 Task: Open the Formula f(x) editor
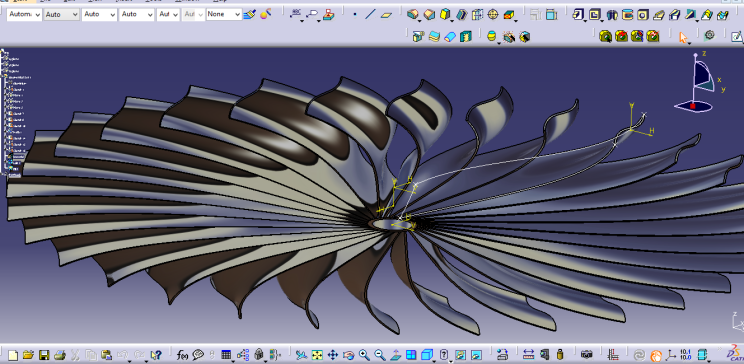coord(182,355)
